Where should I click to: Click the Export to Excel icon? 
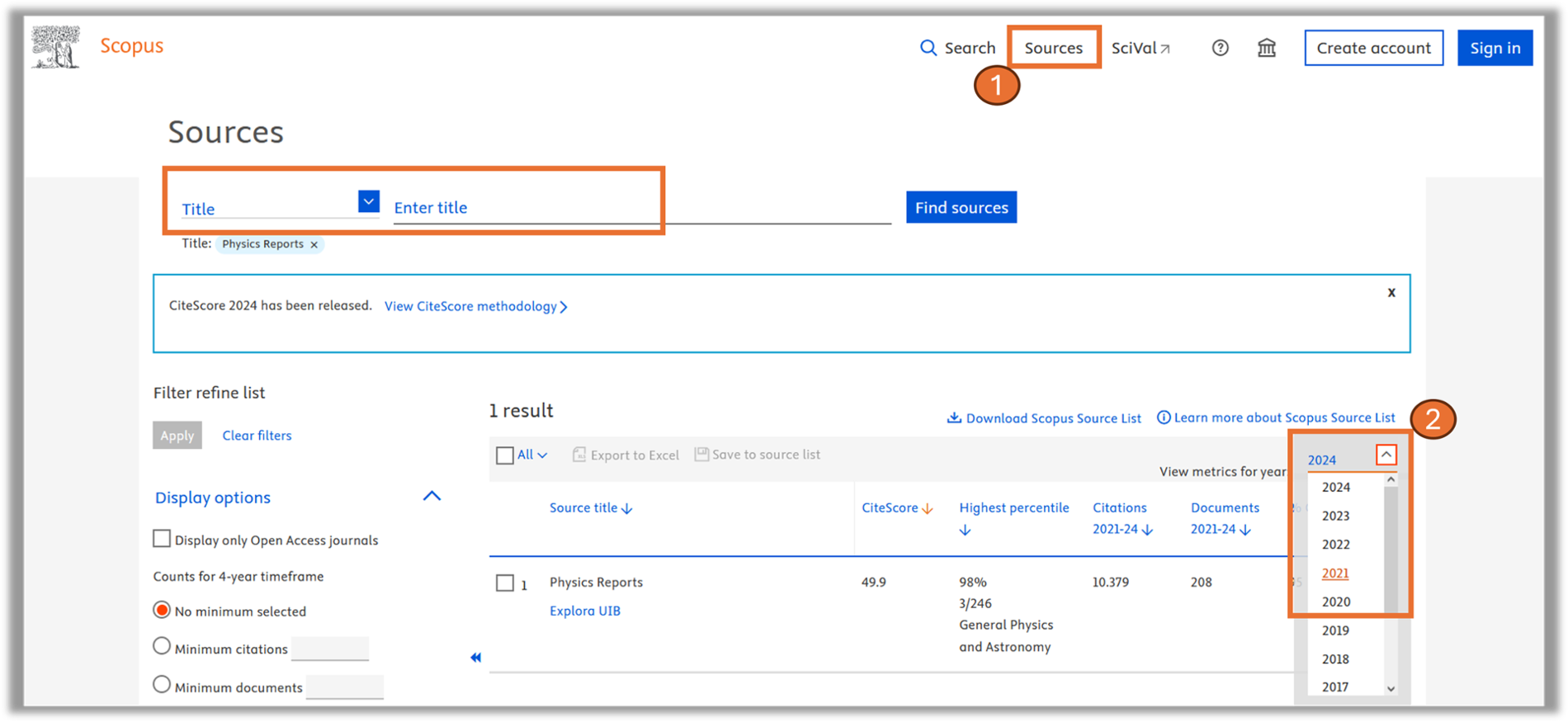tap(579, 455)
